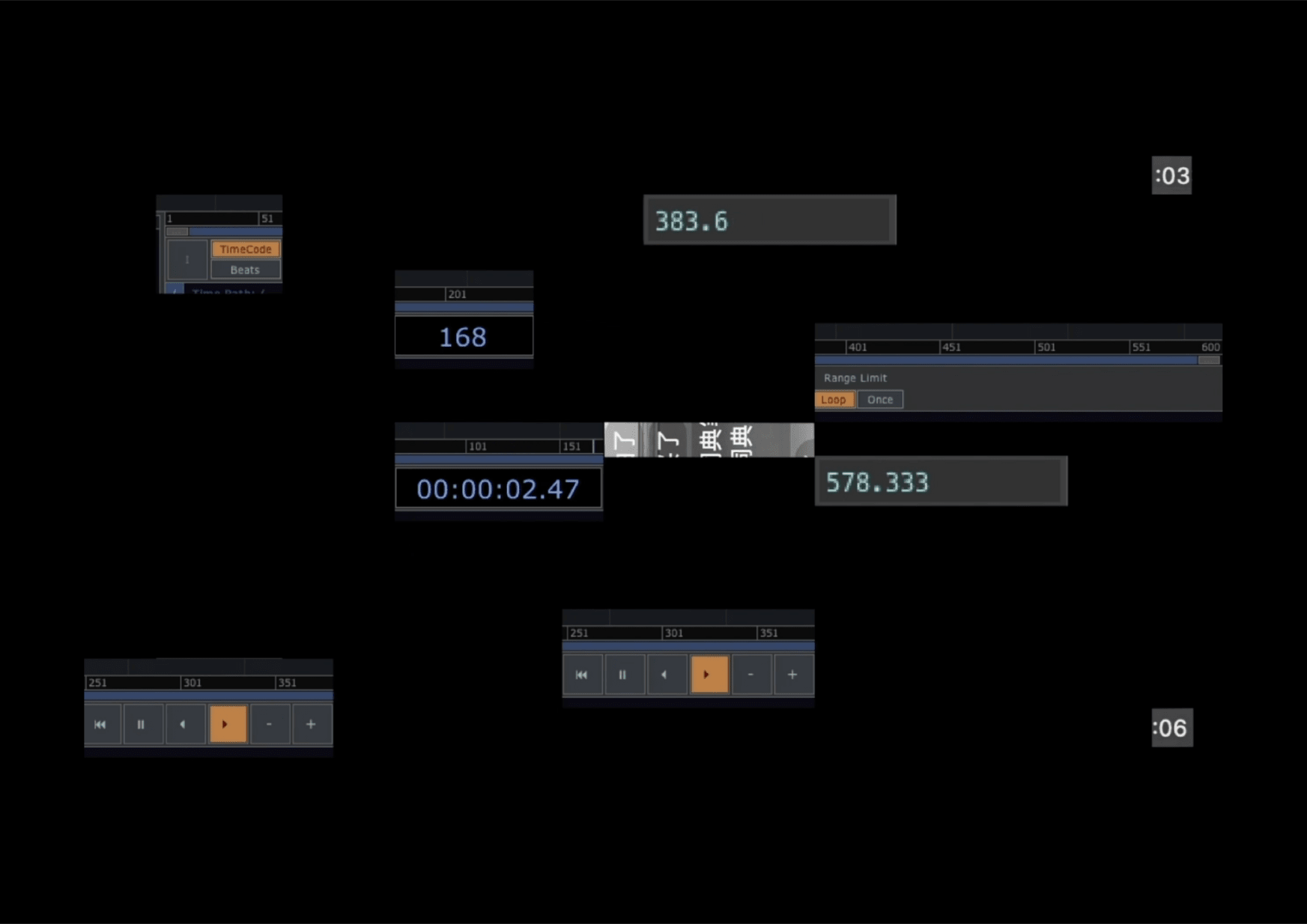Play in reverse in the far-left transport panel

tap(184, 724)
